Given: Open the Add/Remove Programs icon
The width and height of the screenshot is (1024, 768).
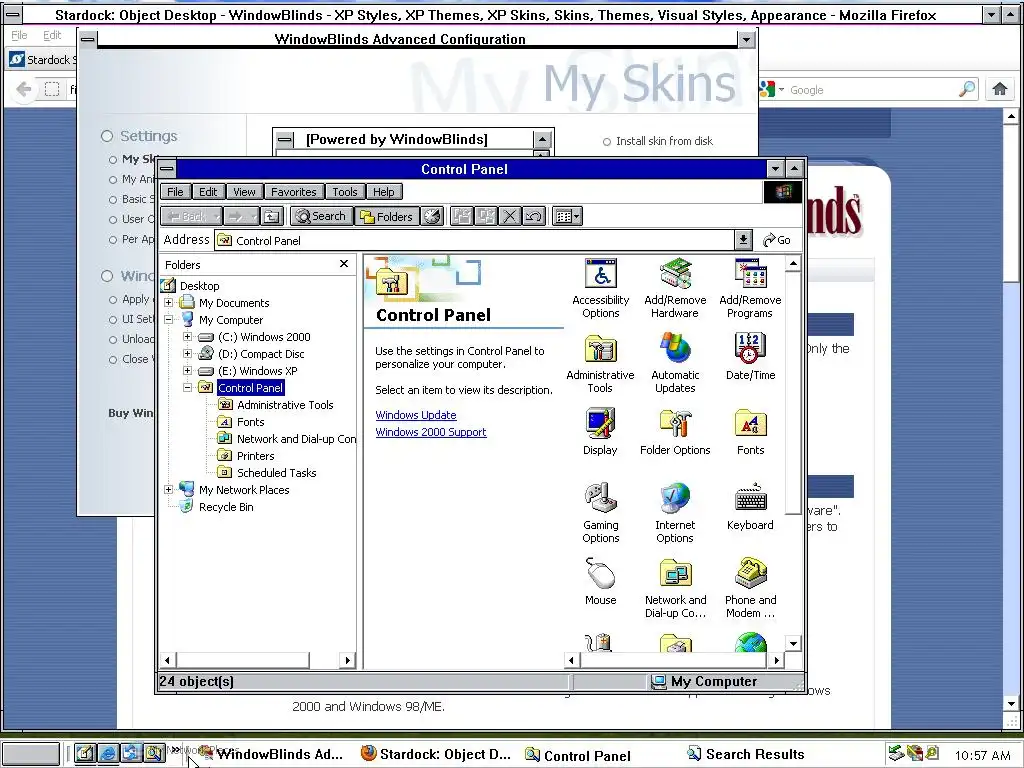Looking at the screenshot, I should [x=750, y=288].
